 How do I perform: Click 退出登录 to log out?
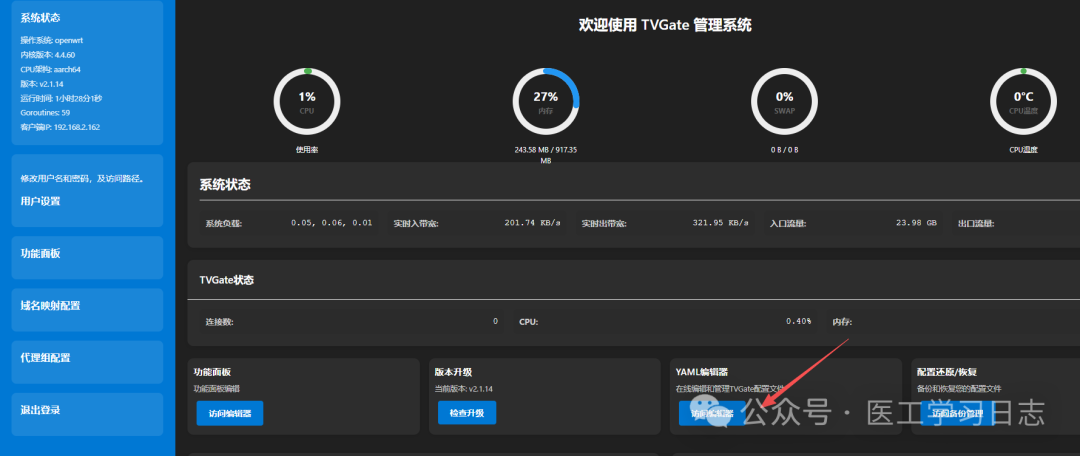coord(41,410)
